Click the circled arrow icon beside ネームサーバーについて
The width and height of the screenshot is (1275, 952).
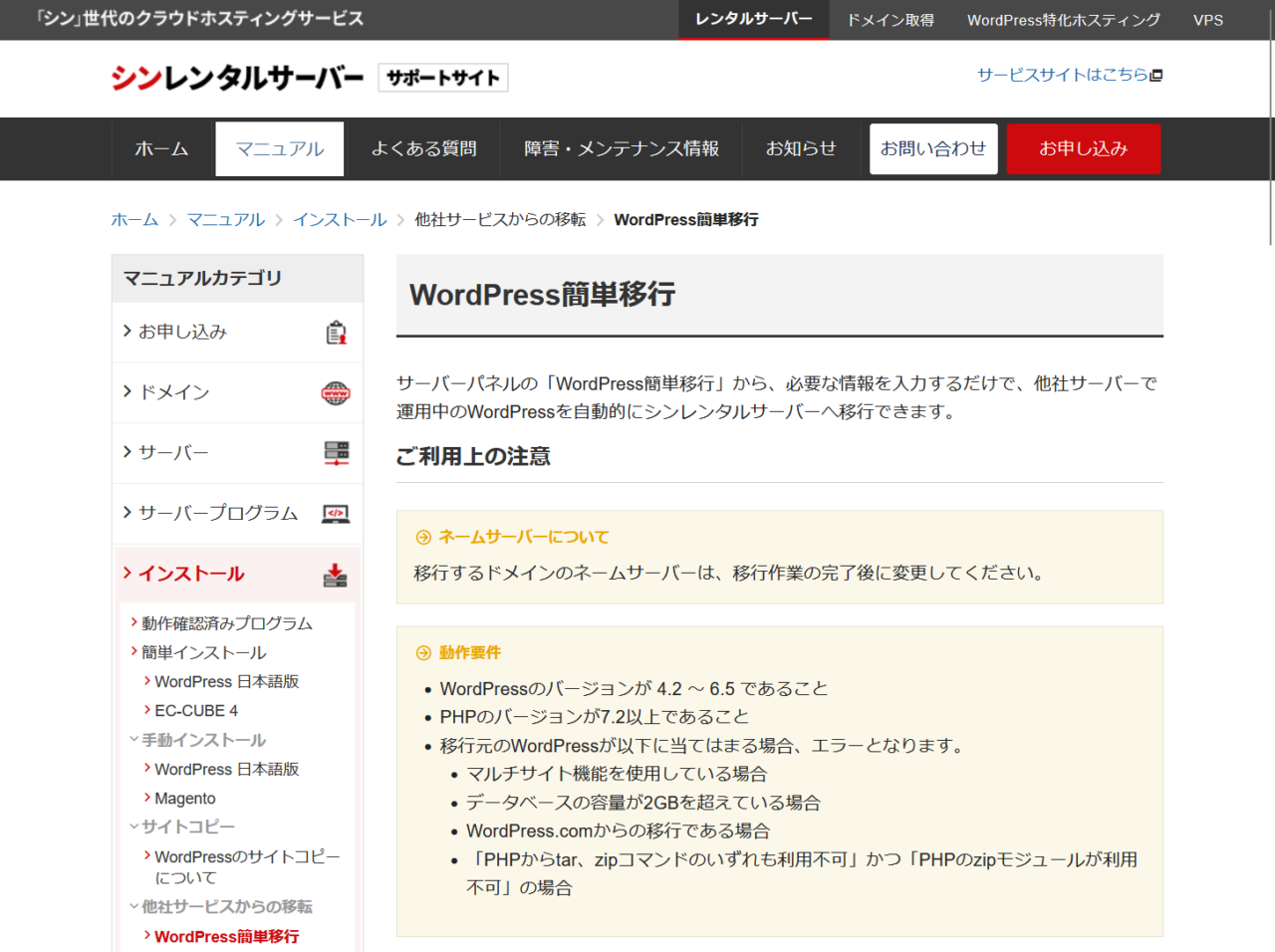click(423, 538)
